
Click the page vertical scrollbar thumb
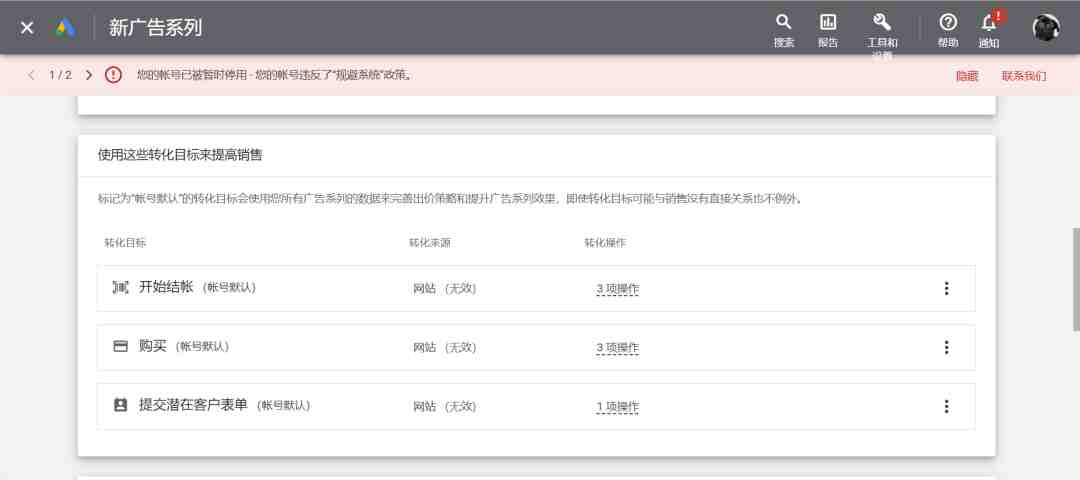1076,279
